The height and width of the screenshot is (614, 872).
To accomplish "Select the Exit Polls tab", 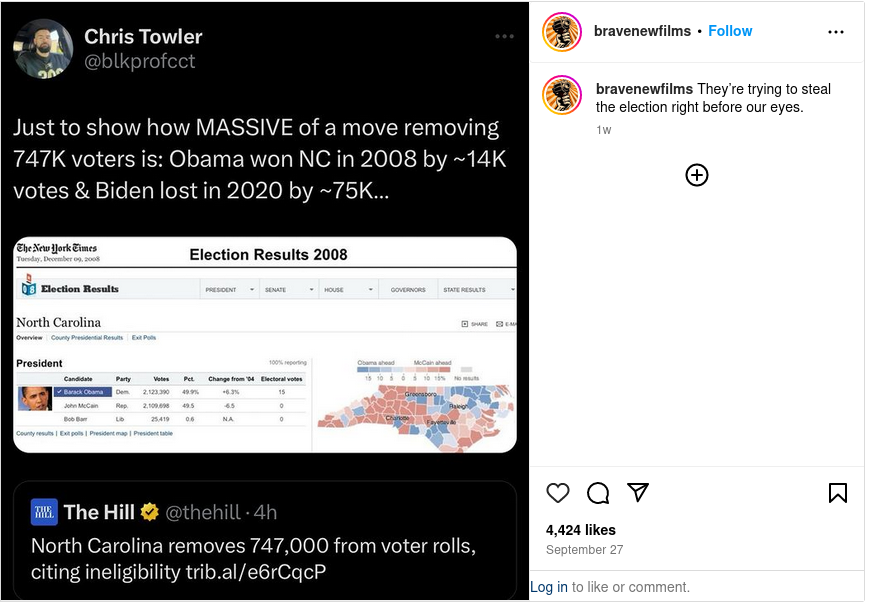I will click(x=144, y=338).
